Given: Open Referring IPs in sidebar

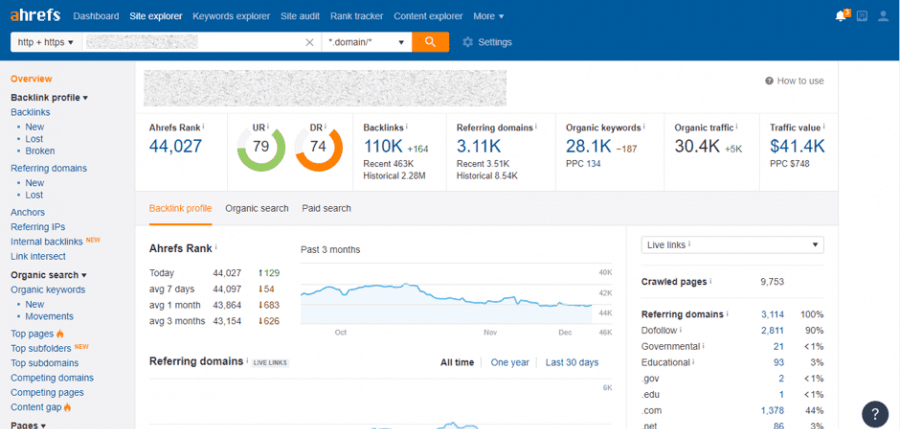Looking at the screenshot, I should pos(38,227).
